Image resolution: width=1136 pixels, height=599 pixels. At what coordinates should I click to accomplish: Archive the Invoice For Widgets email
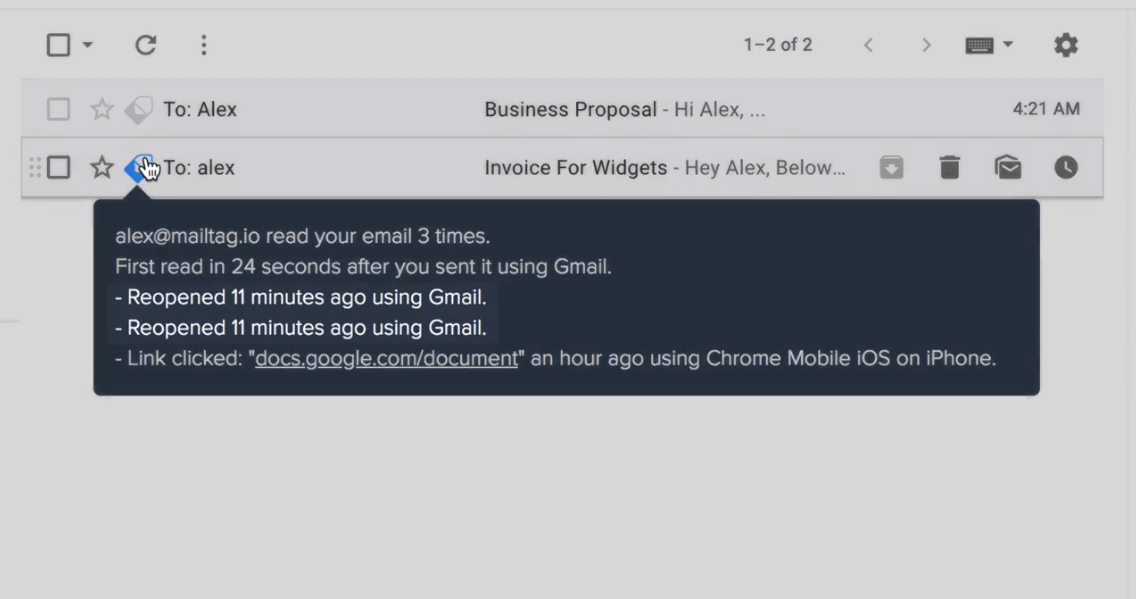892,167
